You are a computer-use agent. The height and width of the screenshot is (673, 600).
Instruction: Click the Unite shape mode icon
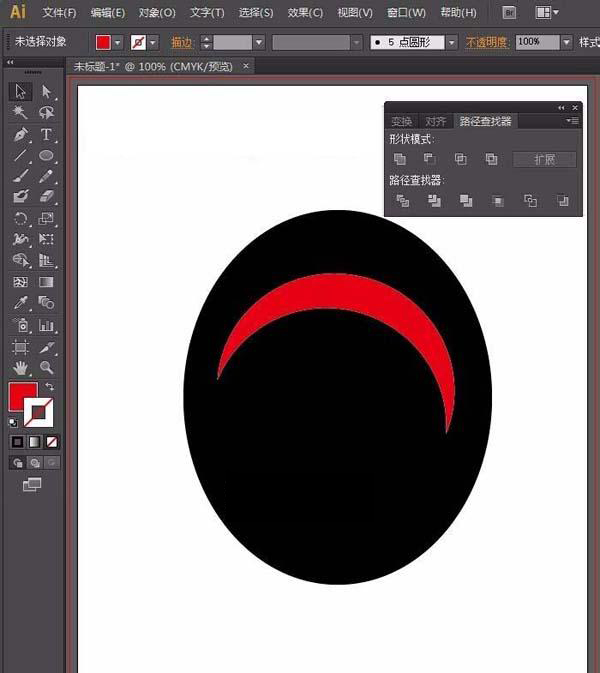(x=400, y=159)
